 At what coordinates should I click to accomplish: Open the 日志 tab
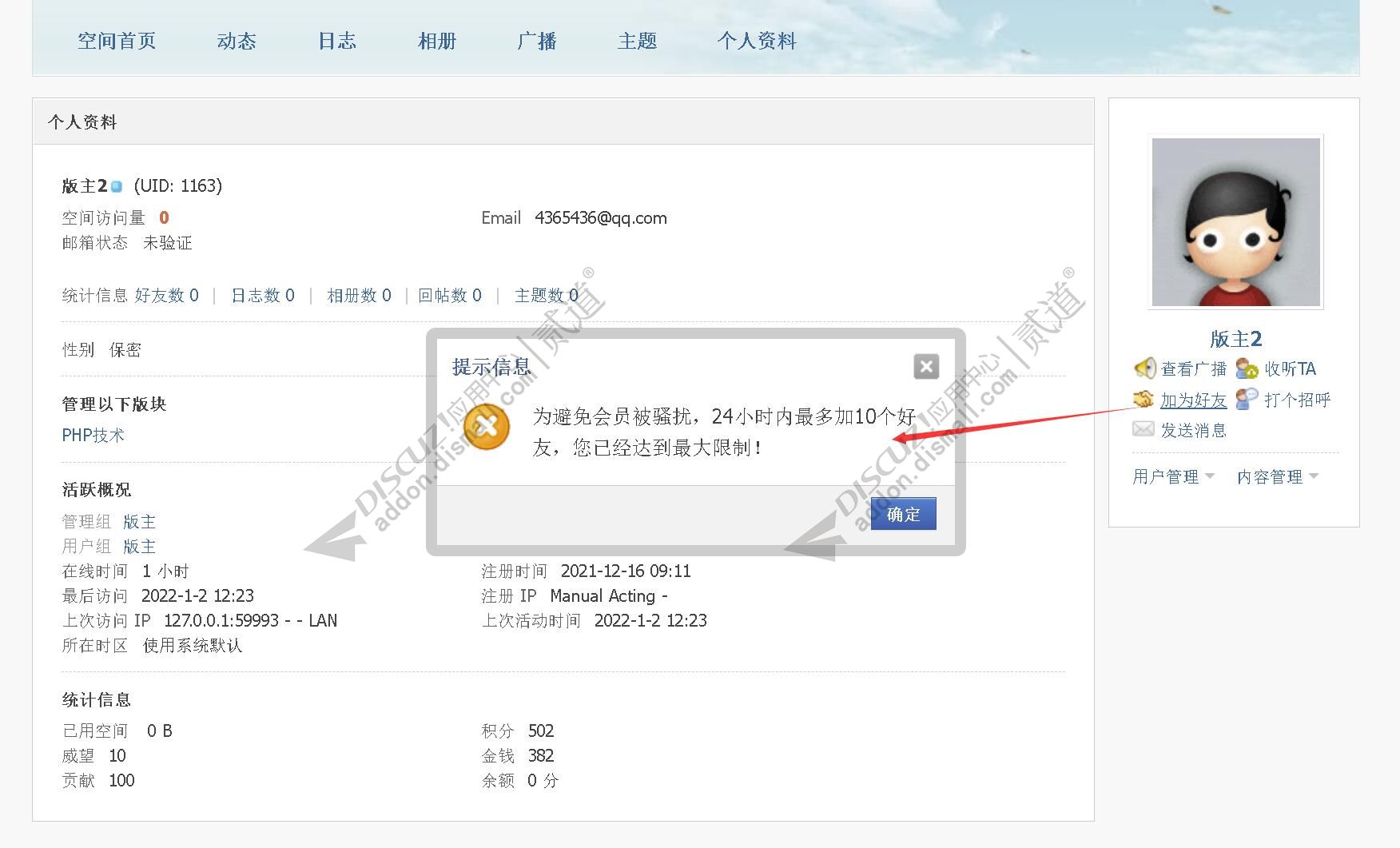(x=337, y=41)
